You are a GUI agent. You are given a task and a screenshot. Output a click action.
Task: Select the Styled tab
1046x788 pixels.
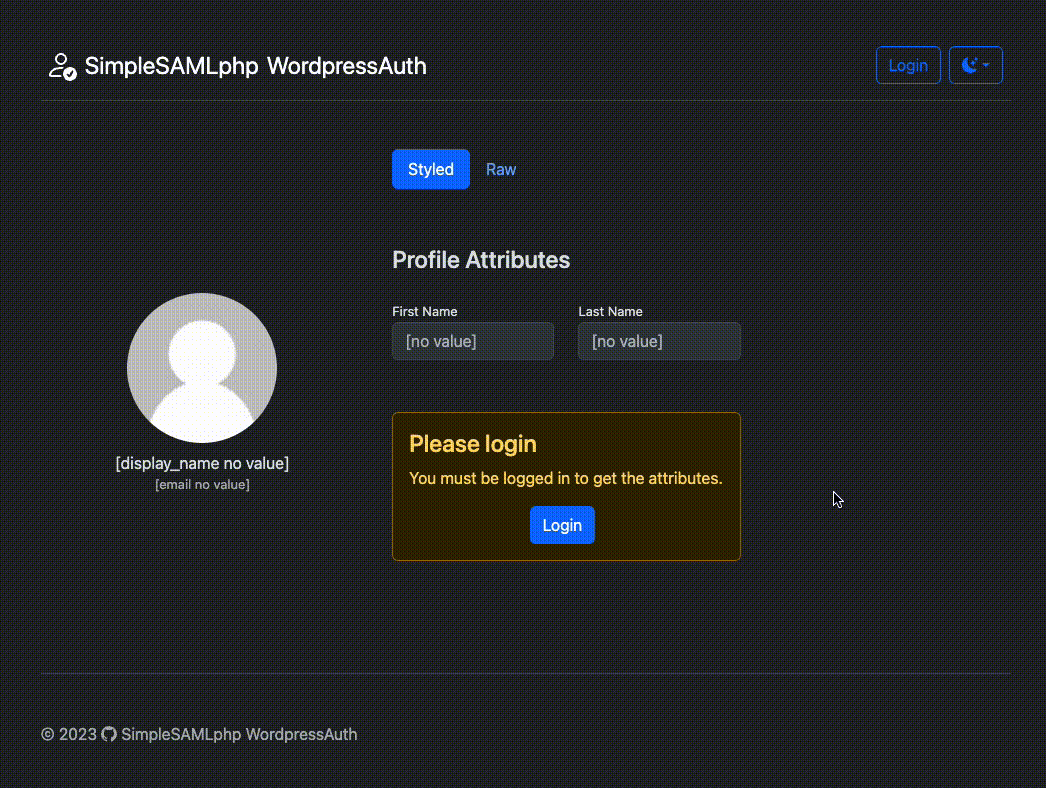[x=431, y=169]
